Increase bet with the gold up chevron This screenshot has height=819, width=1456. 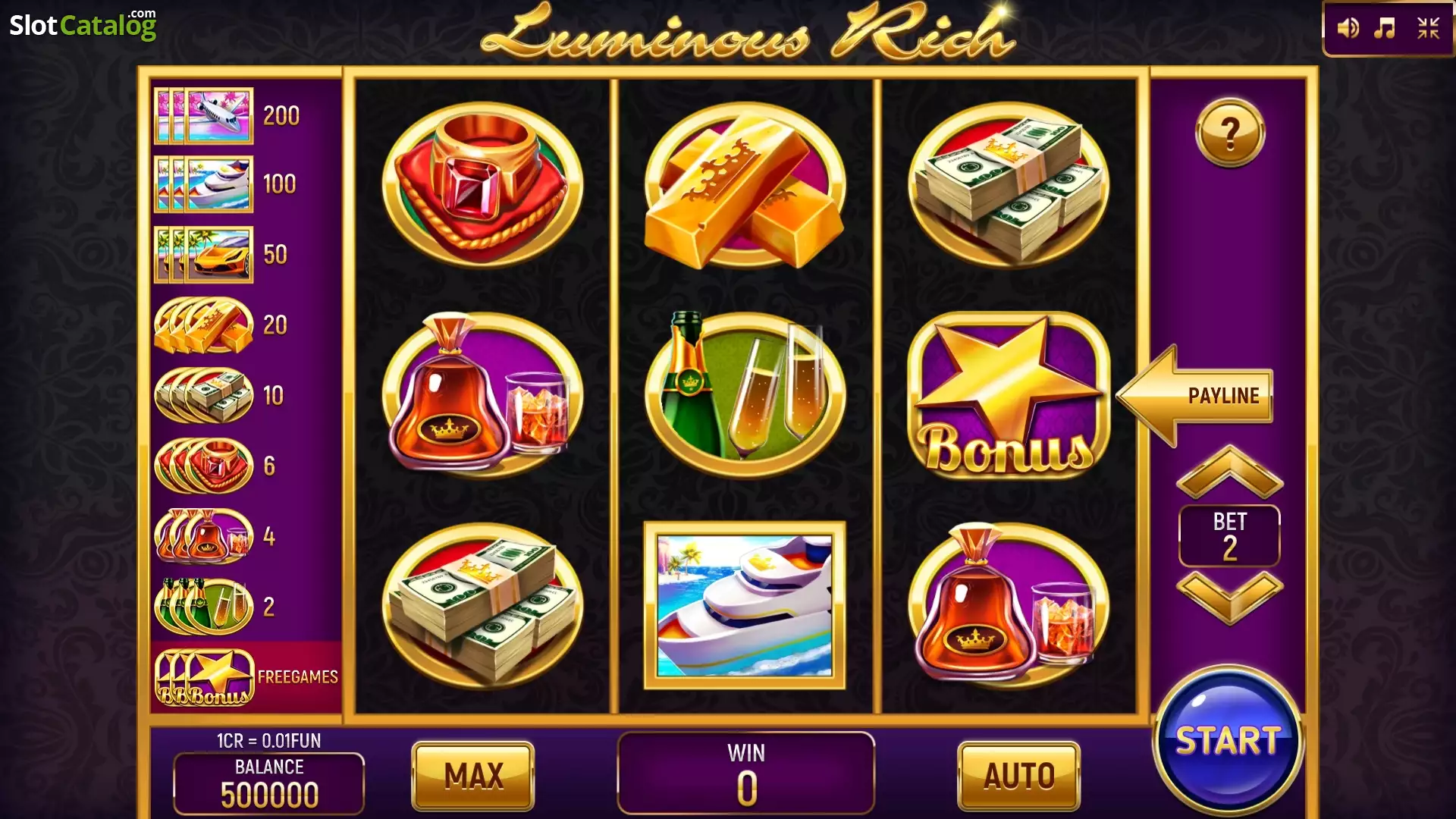1229,472
